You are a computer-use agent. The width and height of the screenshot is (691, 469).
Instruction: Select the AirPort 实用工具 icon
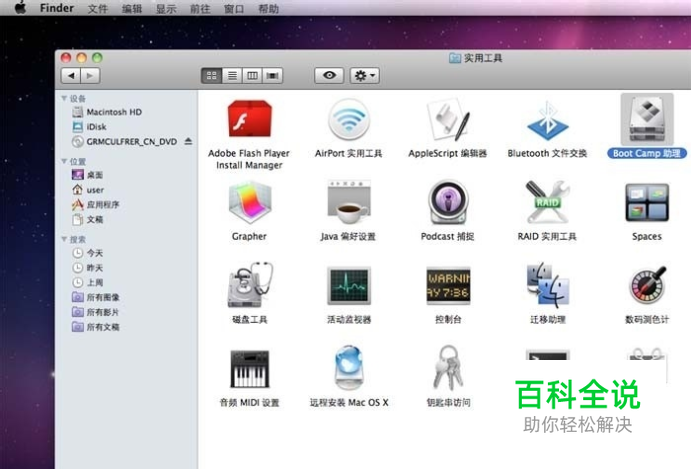(348, 119)
